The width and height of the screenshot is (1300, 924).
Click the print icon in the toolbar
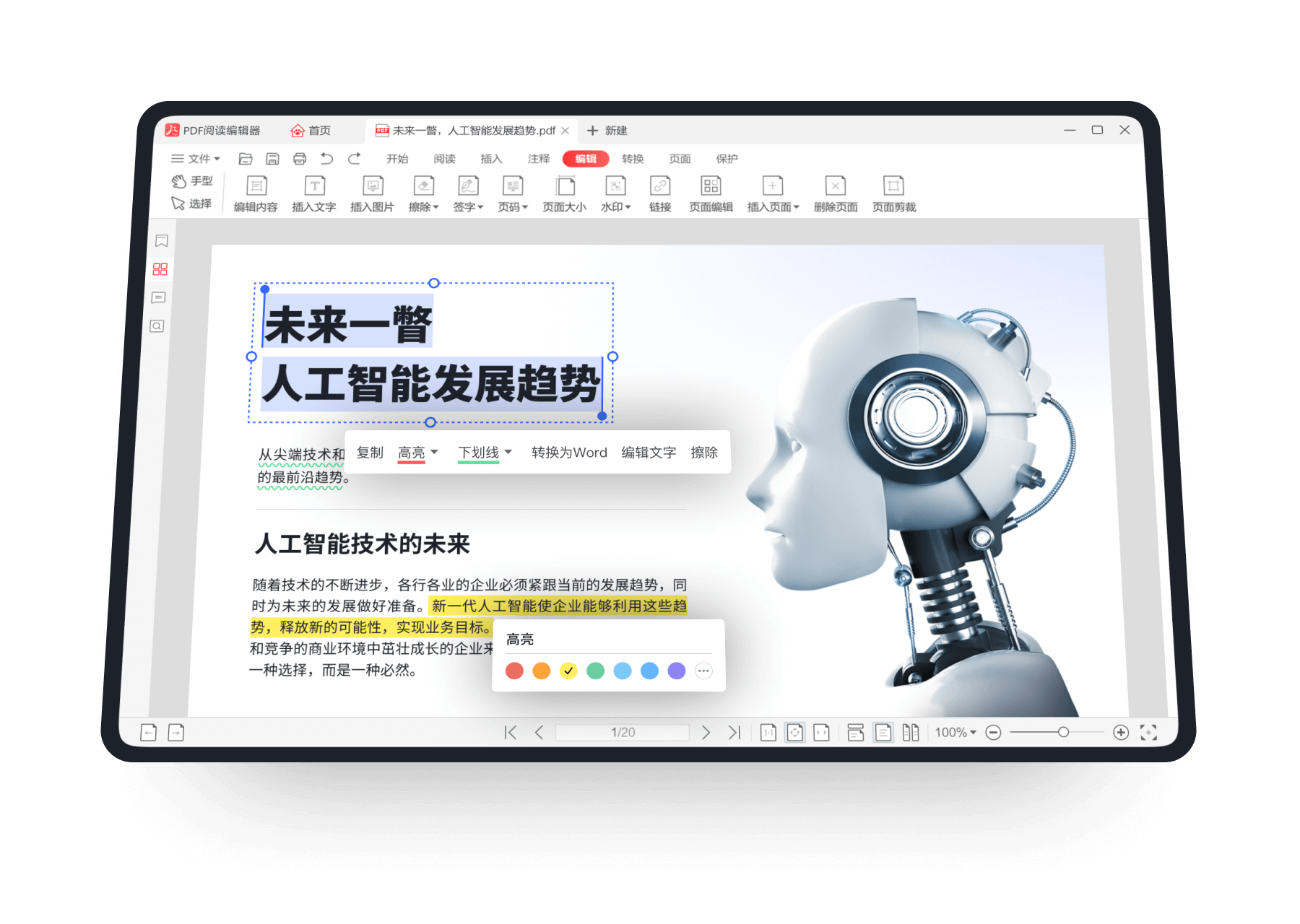[x=300, y=159]
